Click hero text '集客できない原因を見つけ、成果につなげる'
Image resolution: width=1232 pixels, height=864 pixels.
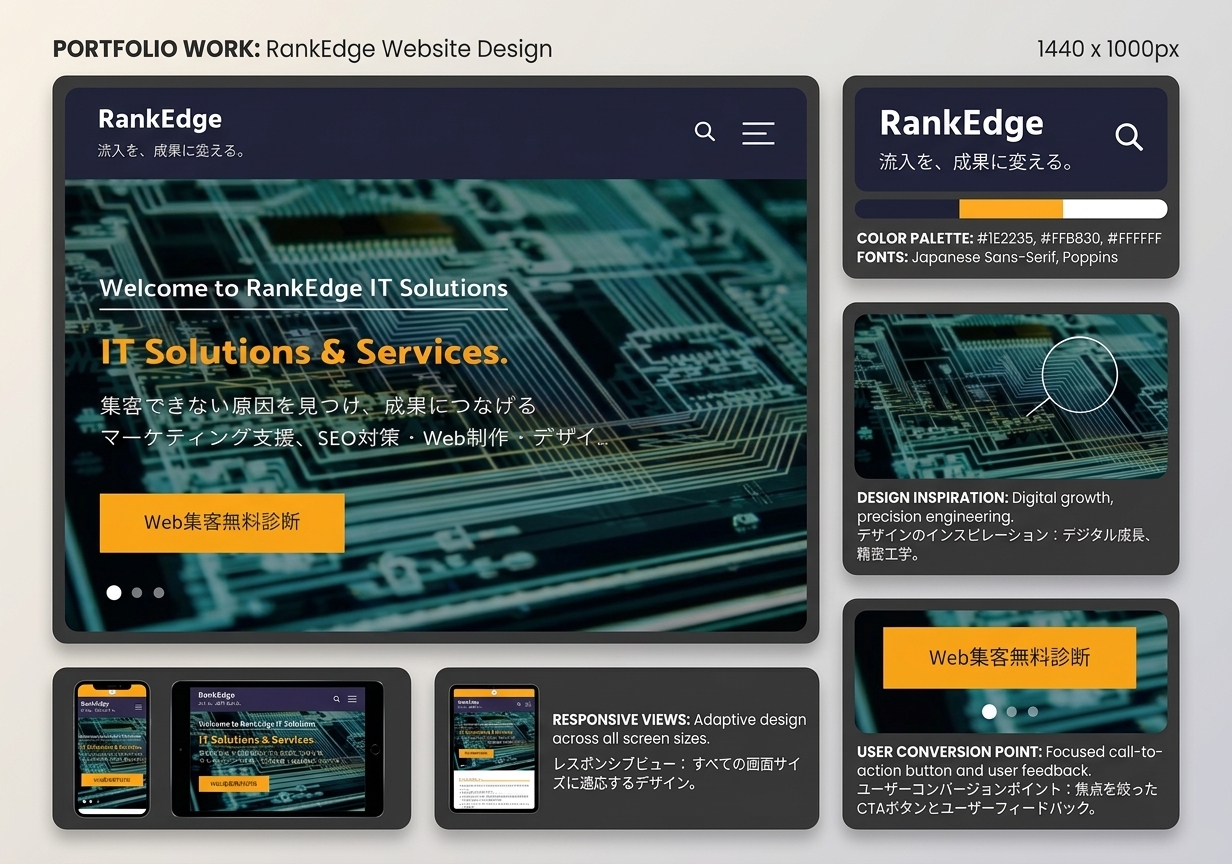coord(319,406)
